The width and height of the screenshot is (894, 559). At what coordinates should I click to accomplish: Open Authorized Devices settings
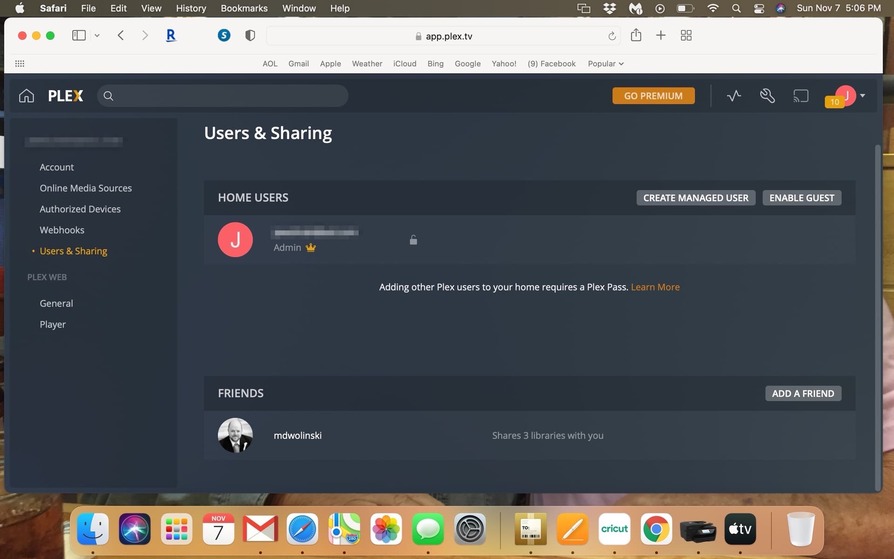[80, 209]
